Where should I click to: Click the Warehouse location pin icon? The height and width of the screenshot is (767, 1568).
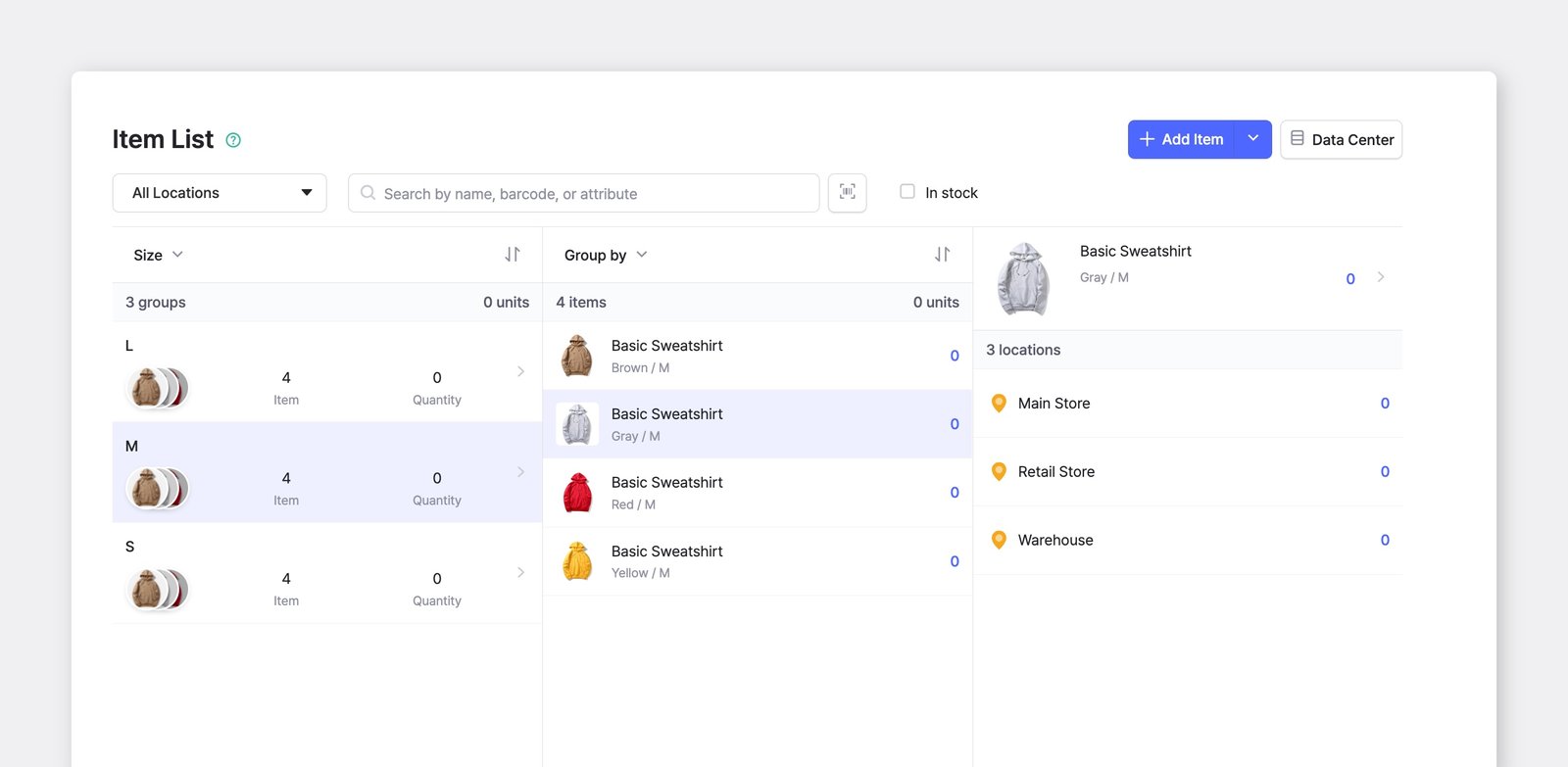click(x=999, y=540)
